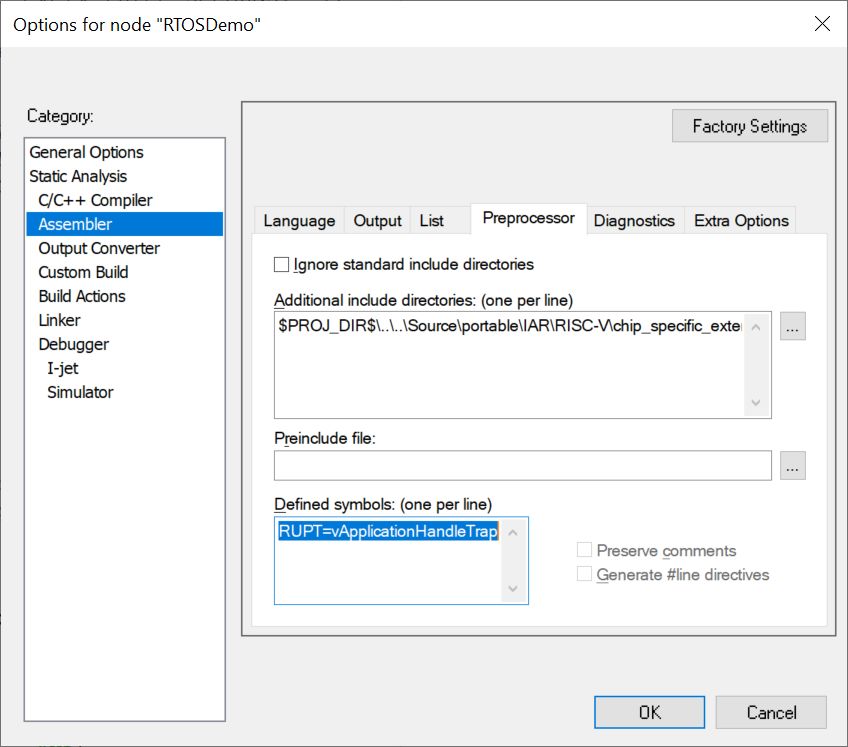Open the Extra Options tab
This screenshot has height=747, width=848.
click(741, 221)
